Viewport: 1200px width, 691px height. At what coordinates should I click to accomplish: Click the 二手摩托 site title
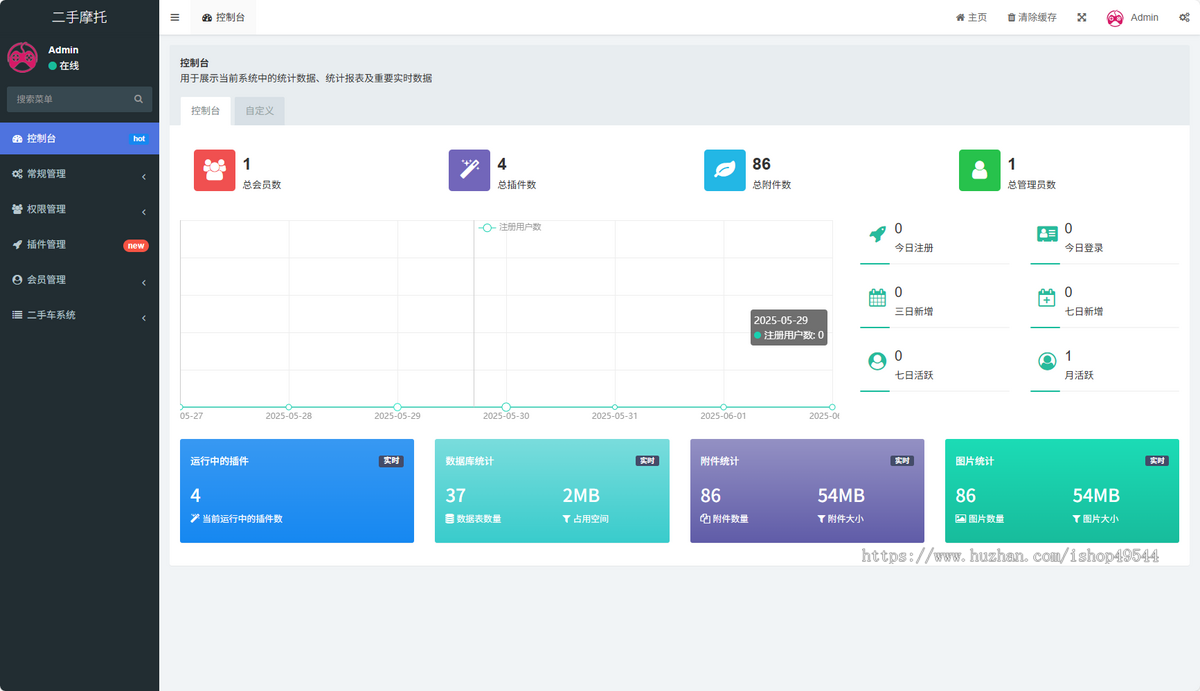(79, 17)
